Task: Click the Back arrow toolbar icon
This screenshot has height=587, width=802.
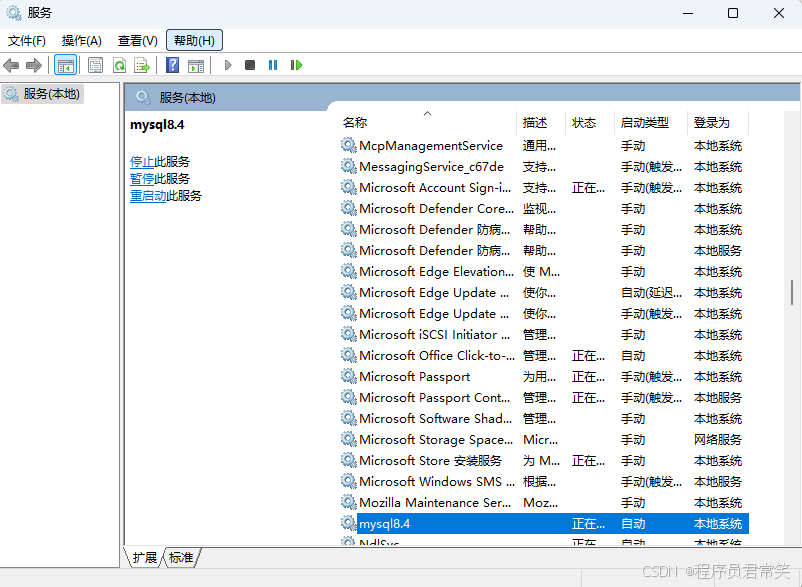Action: tap(11, 65)
